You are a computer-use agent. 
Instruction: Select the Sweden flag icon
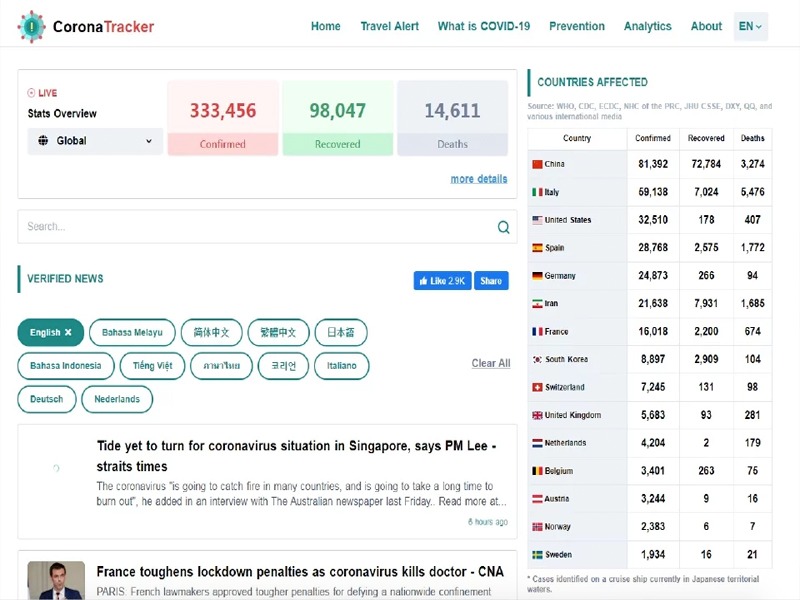(x=537, y=554)
